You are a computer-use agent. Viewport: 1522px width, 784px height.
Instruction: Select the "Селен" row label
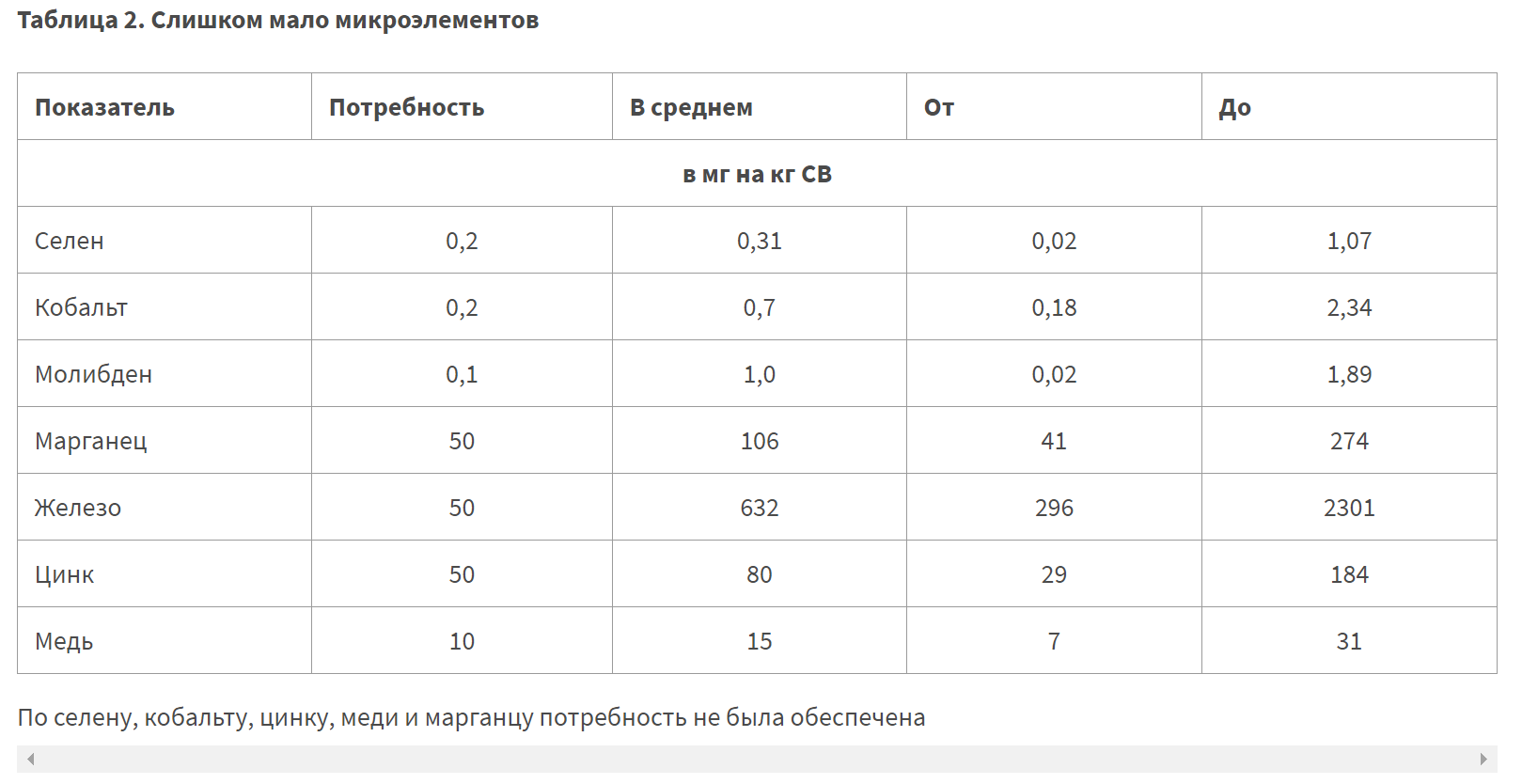click(x=70, y=242)
